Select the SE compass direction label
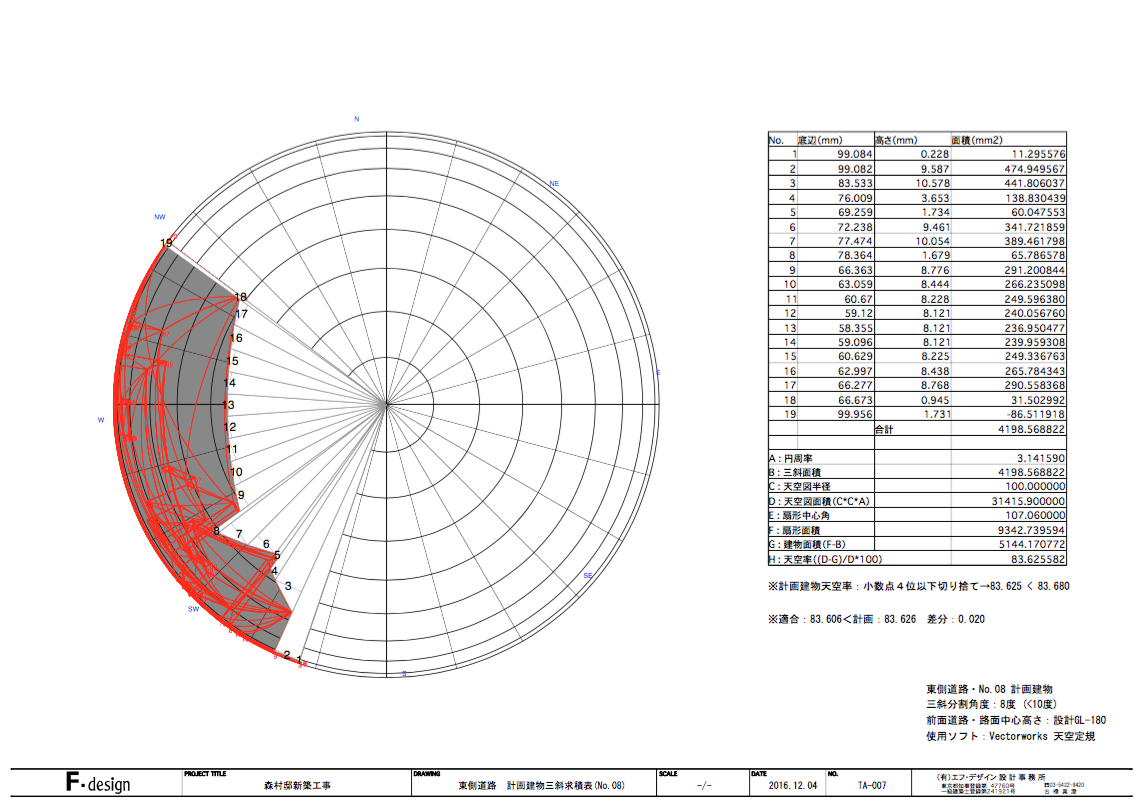This screenshot has height=806, width=1140. pos(587,576)
